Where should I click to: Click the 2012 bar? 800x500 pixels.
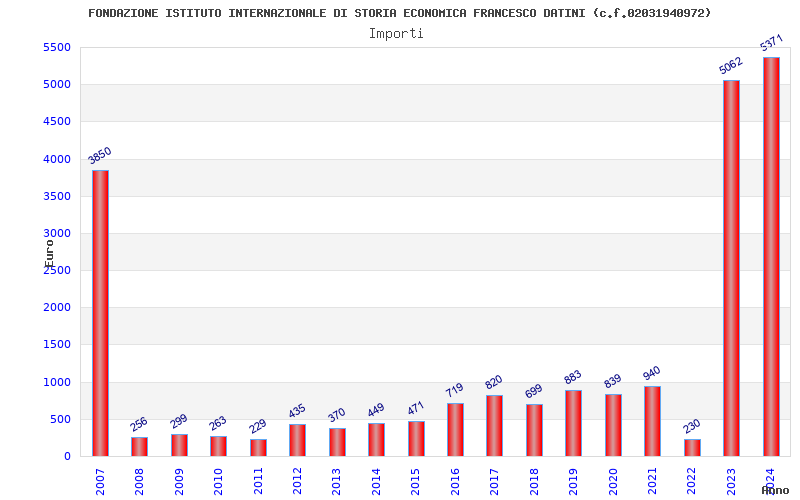(297, 440)
